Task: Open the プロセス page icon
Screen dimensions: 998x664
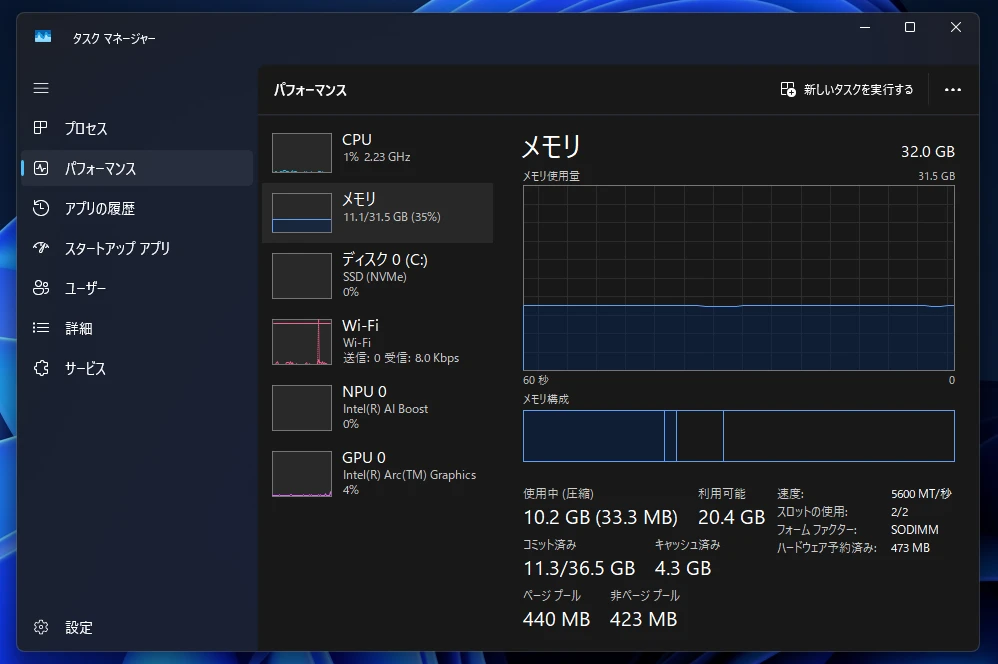Action: coord(41,128)
